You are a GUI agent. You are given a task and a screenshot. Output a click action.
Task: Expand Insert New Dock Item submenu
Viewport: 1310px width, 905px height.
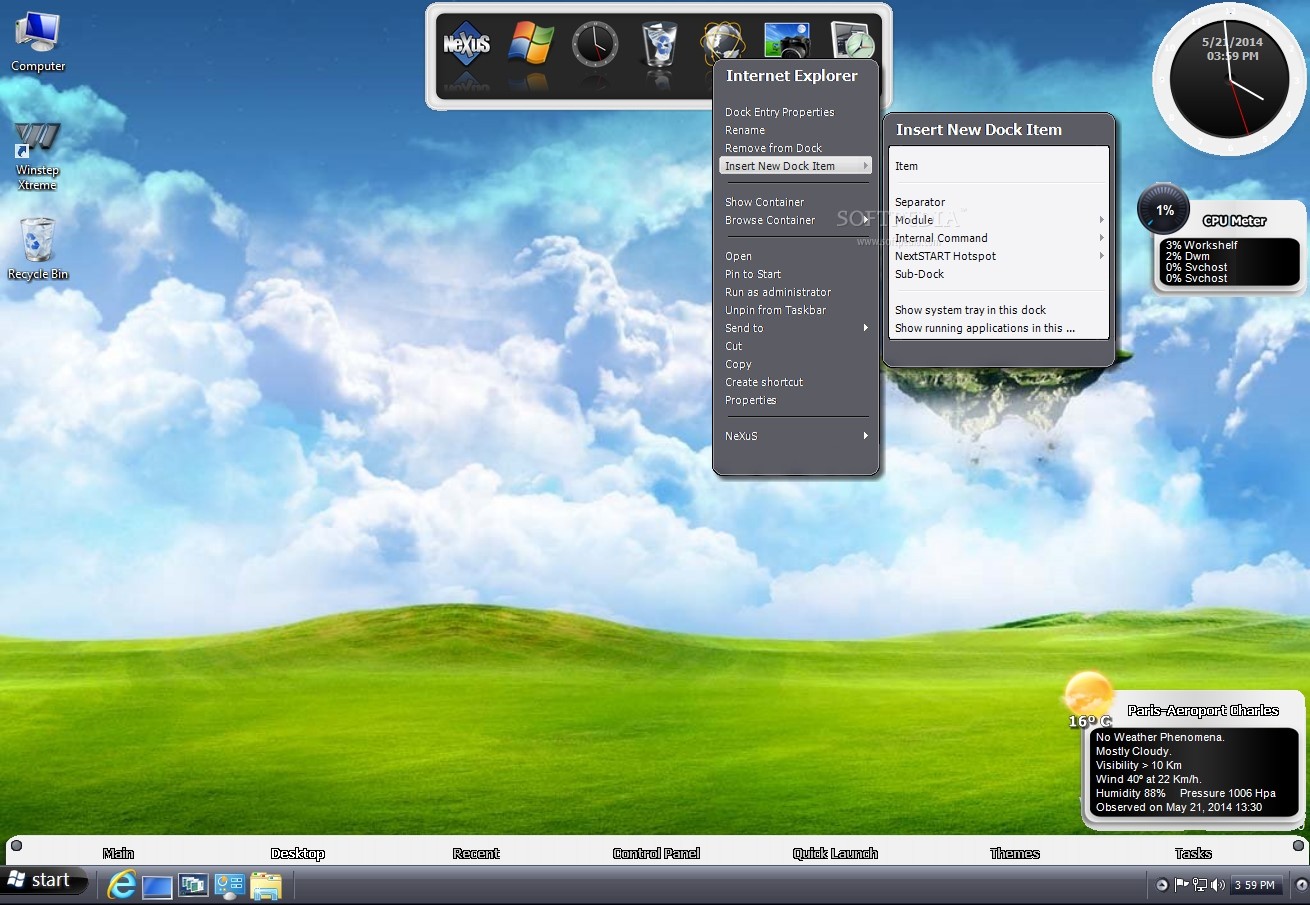(x=795, y=166)
